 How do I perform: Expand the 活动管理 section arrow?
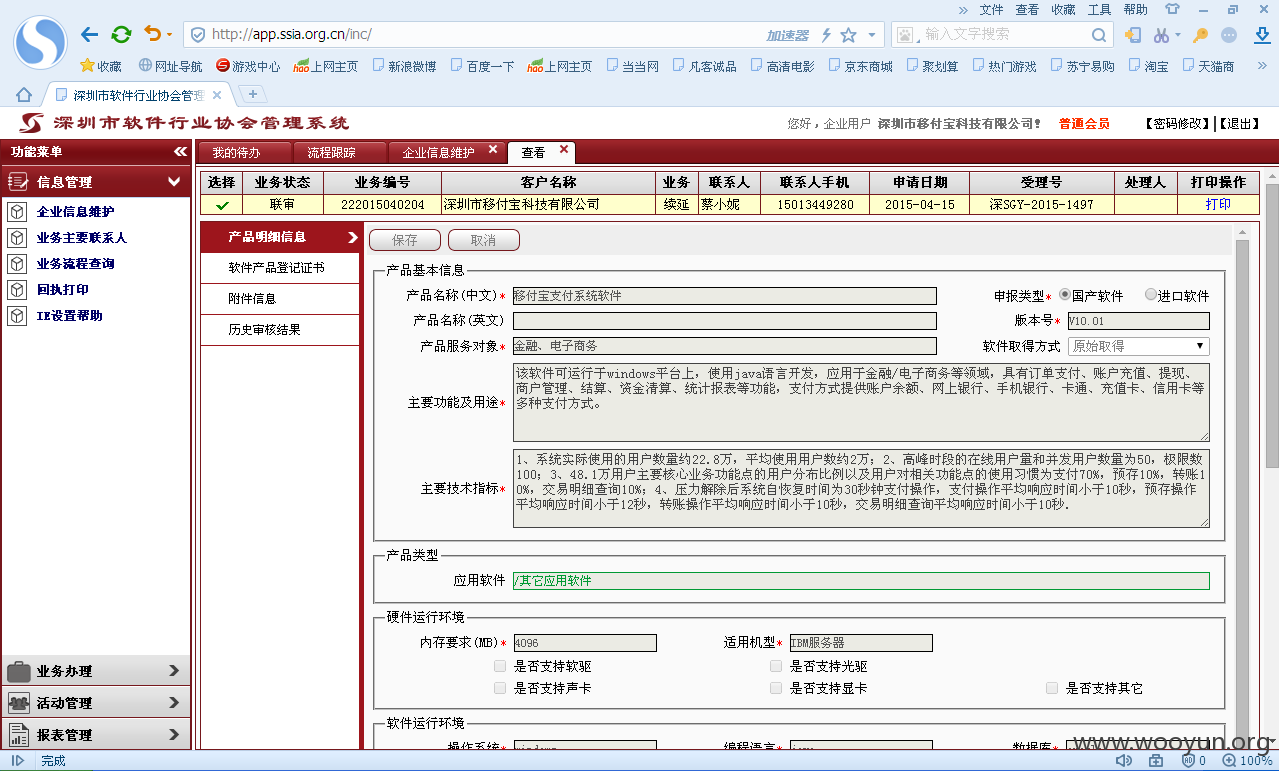click(x=174, y=703)
